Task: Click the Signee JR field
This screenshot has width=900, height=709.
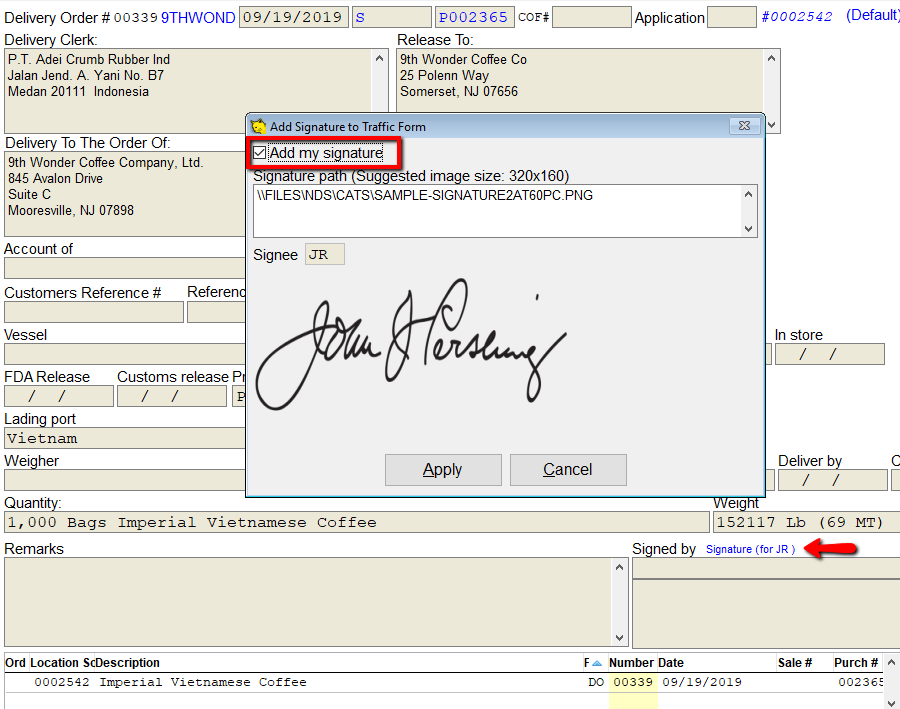Action: 324,254
